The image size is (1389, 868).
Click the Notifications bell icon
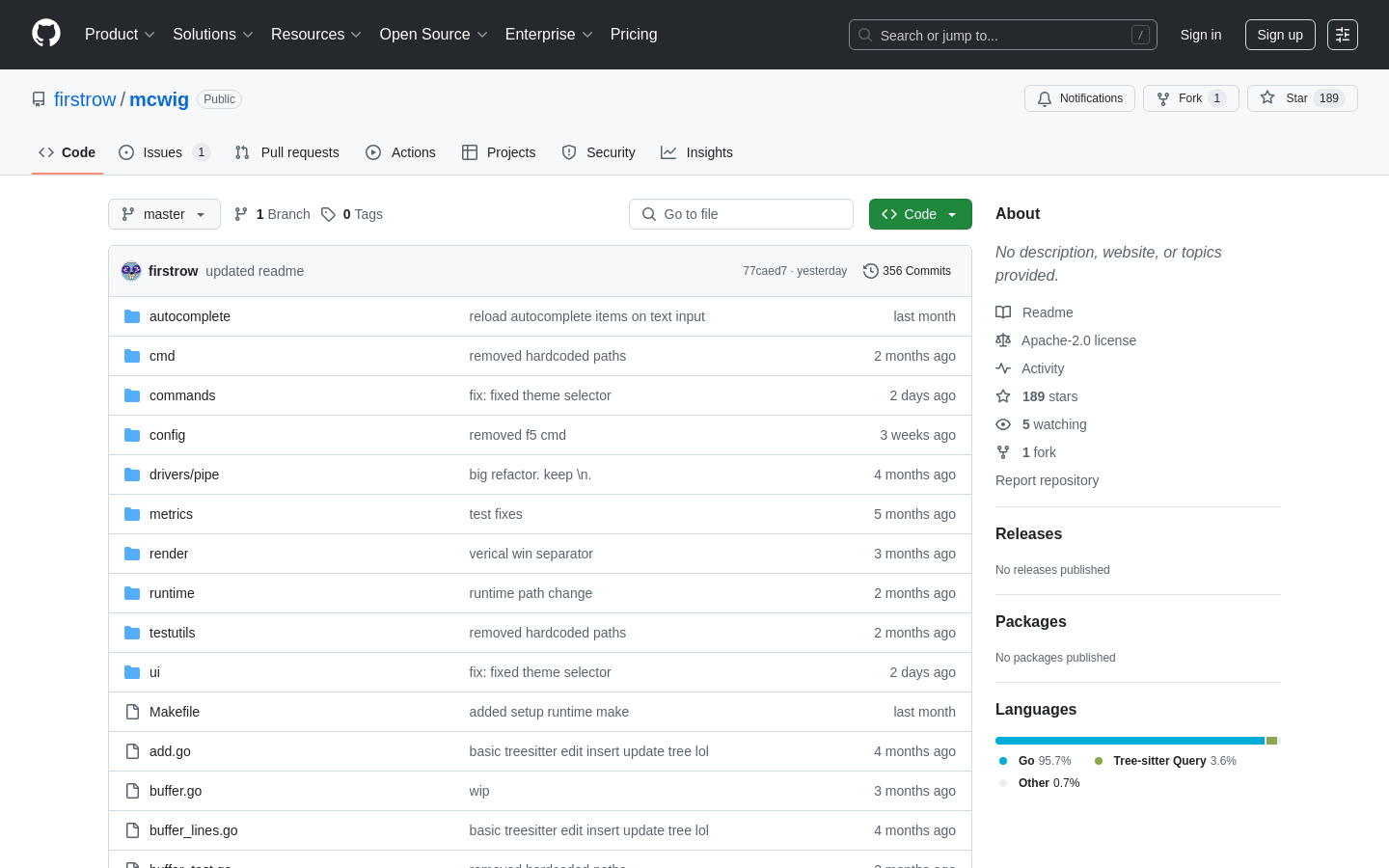1045,98
